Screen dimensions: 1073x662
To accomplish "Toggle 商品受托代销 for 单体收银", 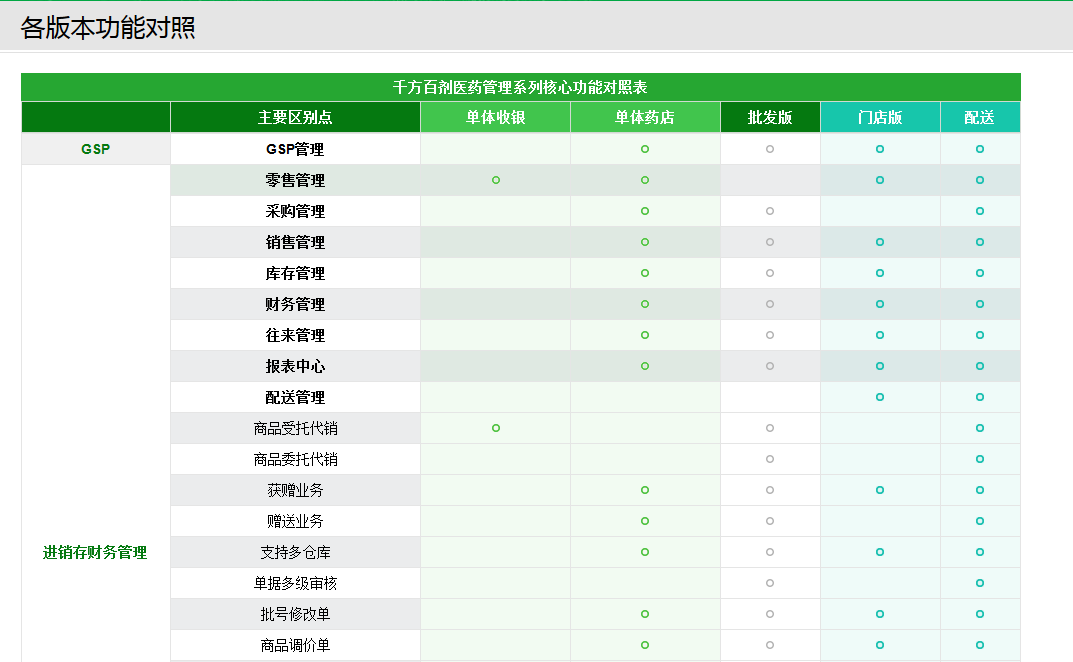I will 496,427.
